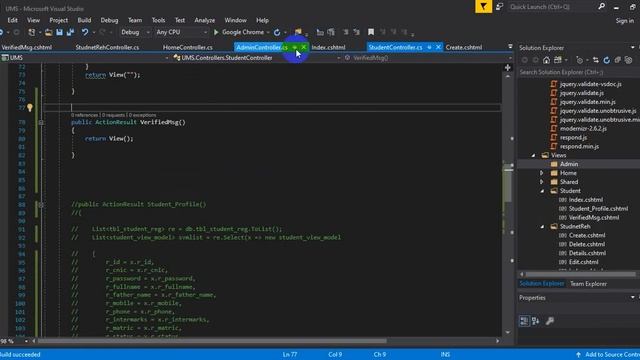Switch to the StudnetRehController.cs tab
The width and height of the screenshot is (640, 360).
tap(107, 47)
